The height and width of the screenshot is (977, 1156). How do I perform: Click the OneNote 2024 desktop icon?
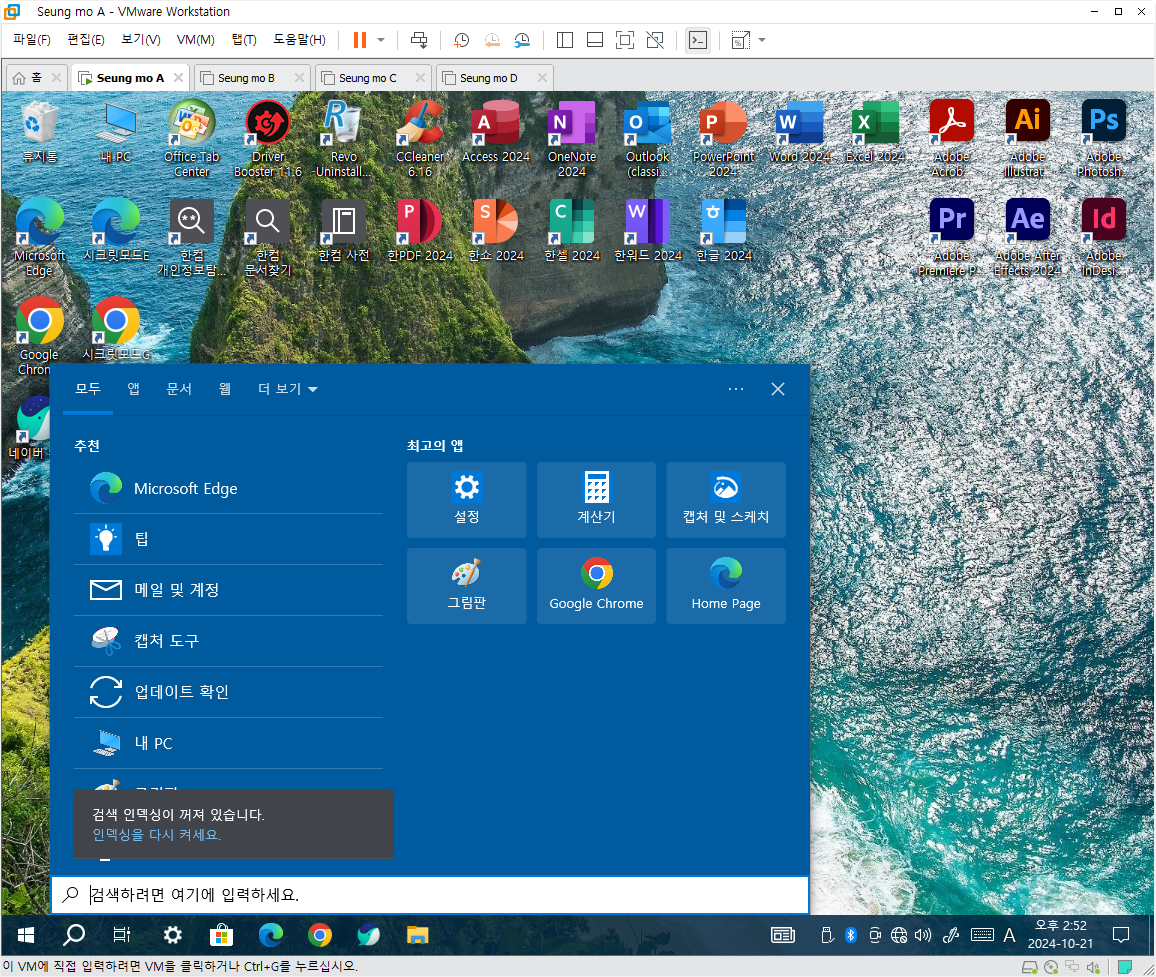click(572, 139)
